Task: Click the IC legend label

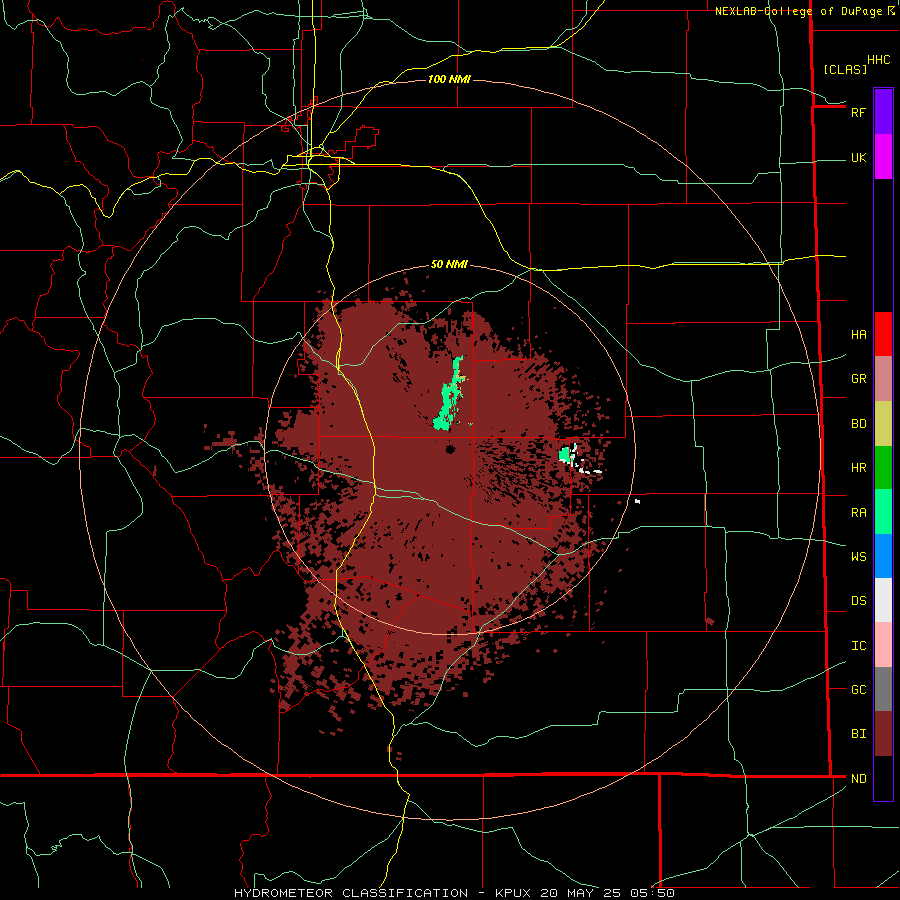Action: click(858, 645)
